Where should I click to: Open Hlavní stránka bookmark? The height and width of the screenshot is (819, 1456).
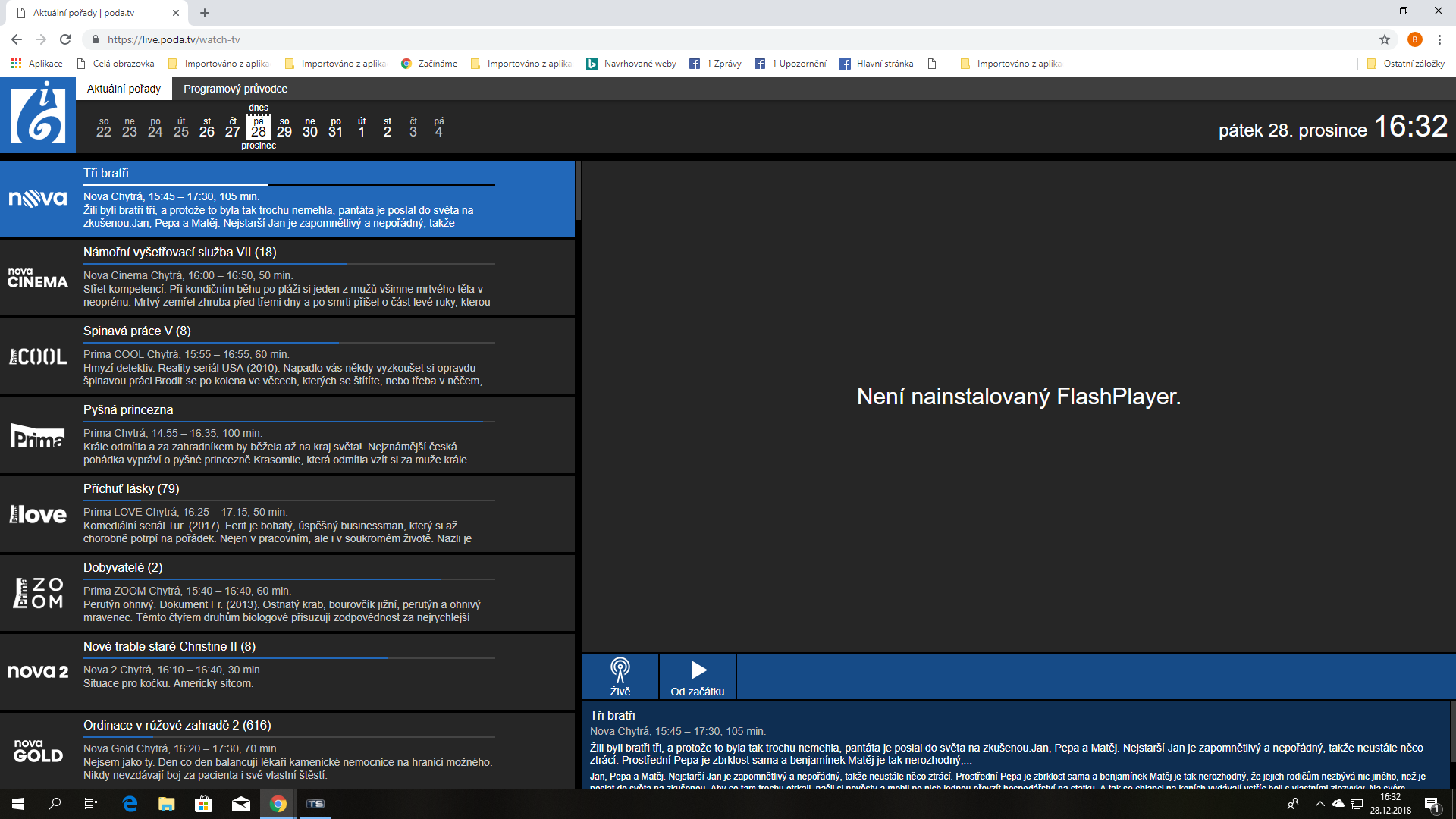pyautogui.click(x=876, y=64)
